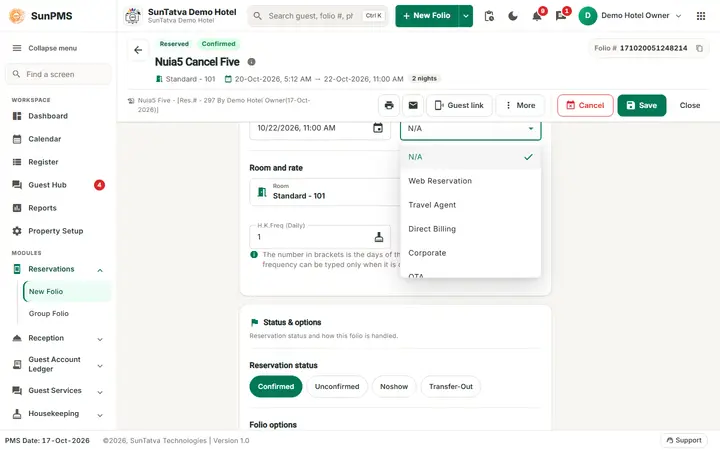Click the info icon beside guest name
The image size is (720, 450).
pyautogui.click(x=252, y=62)
